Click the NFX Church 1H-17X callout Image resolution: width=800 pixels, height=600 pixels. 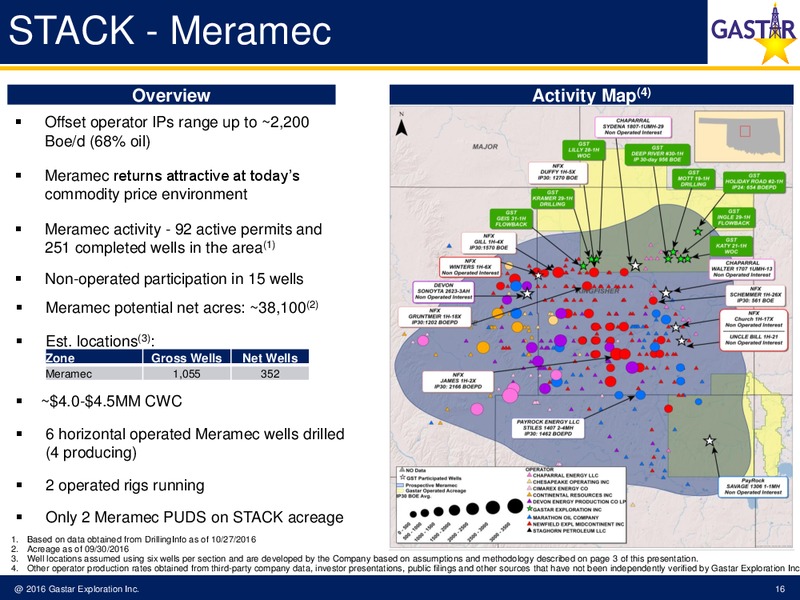(754, 319)
